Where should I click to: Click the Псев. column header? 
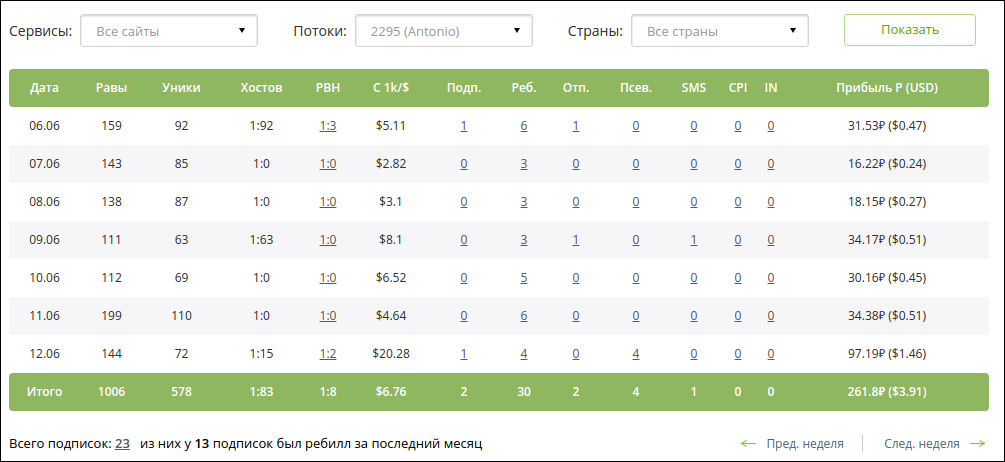pyautogui.click(x=636, y=88)
